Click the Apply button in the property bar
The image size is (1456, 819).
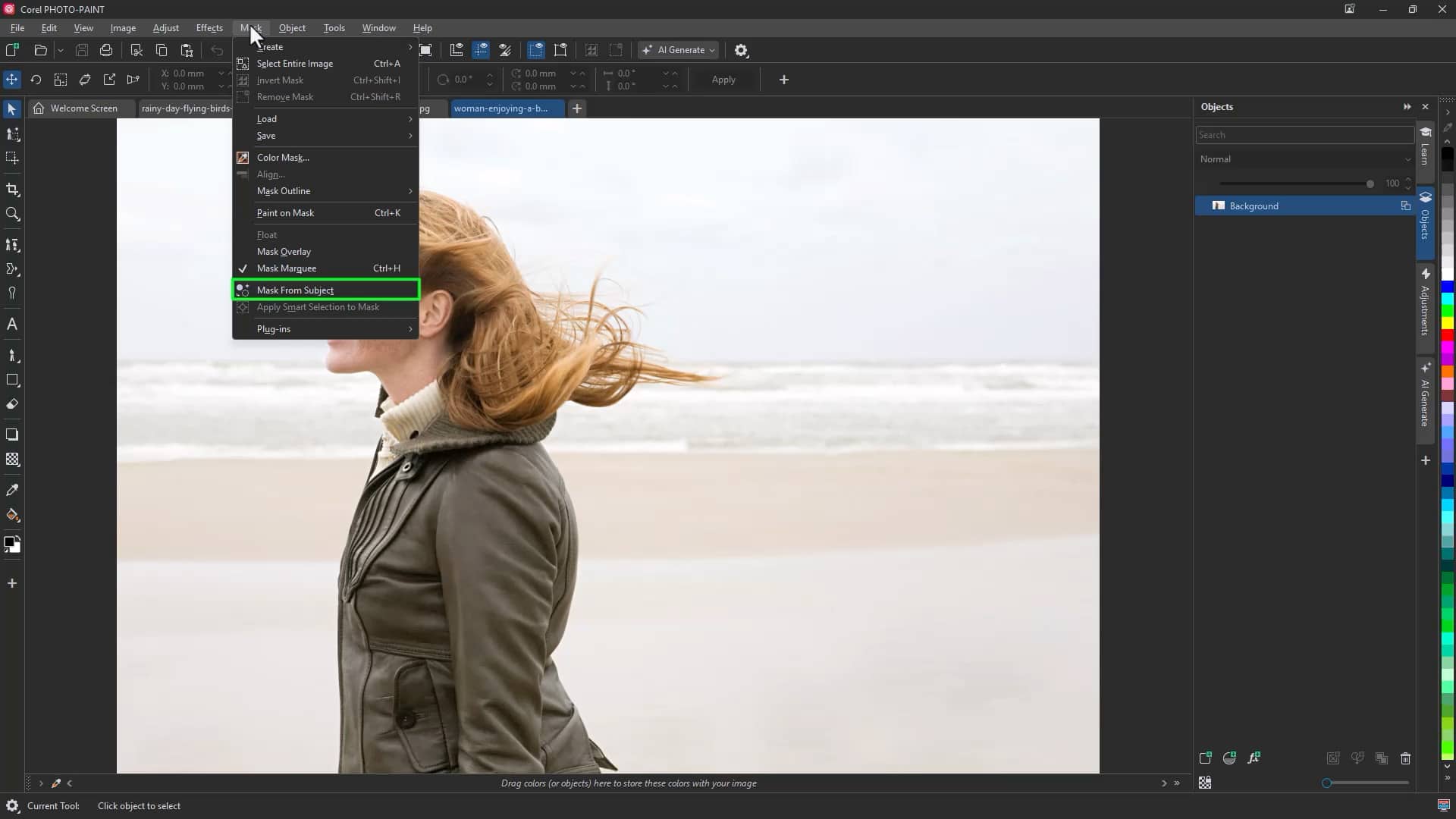point(723,79)
